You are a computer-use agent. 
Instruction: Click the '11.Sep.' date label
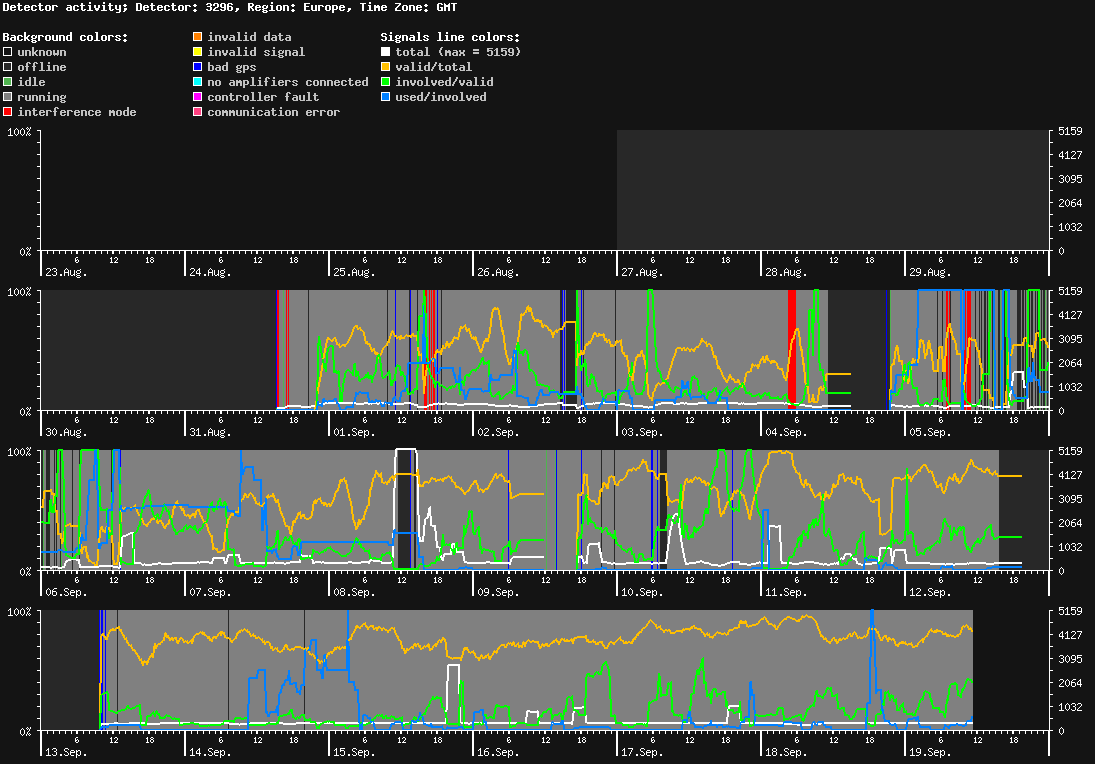tap(786, 592)
